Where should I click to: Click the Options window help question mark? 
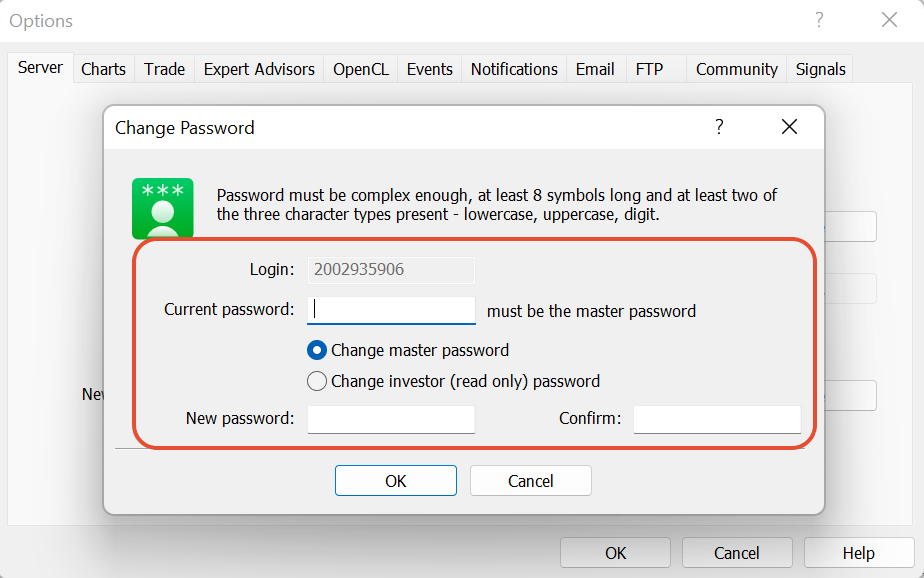coord(819,20)
